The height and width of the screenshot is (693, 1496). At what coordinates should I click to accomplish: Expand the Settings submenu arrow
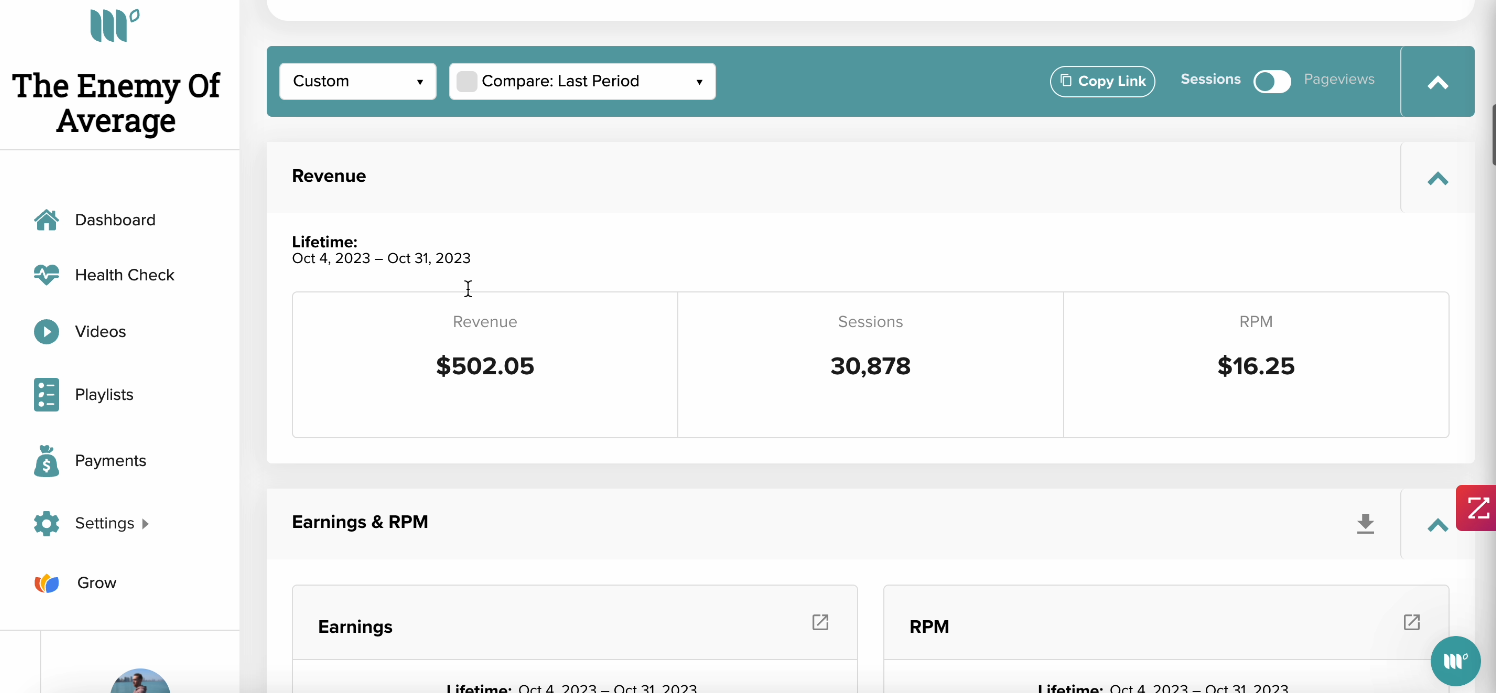coord(145,523)
